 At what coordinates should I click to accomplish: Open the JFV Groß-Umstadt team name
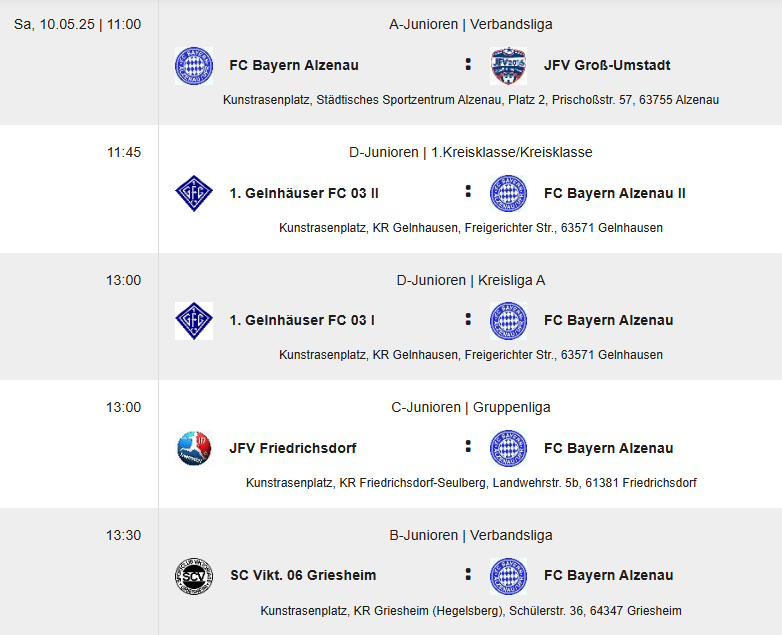(607, 65)
